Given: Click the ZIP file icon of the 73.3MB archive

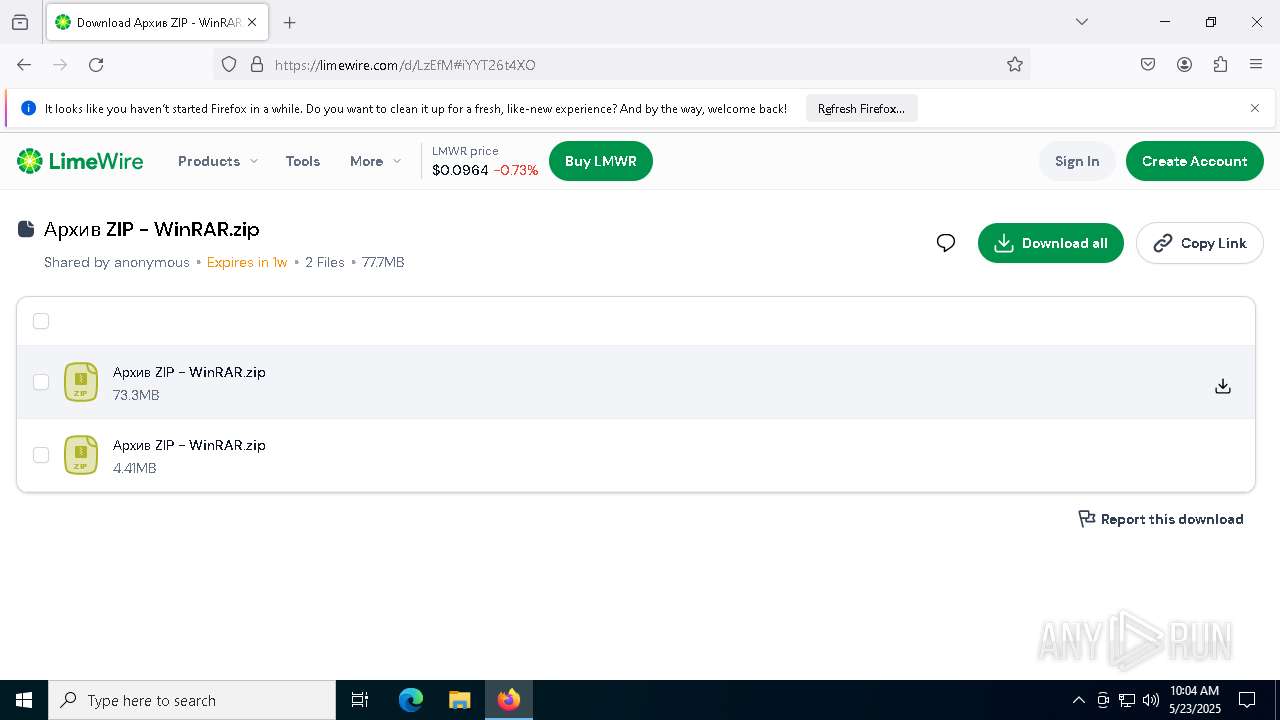Looking at the screenshot, I should click(81, 382).
